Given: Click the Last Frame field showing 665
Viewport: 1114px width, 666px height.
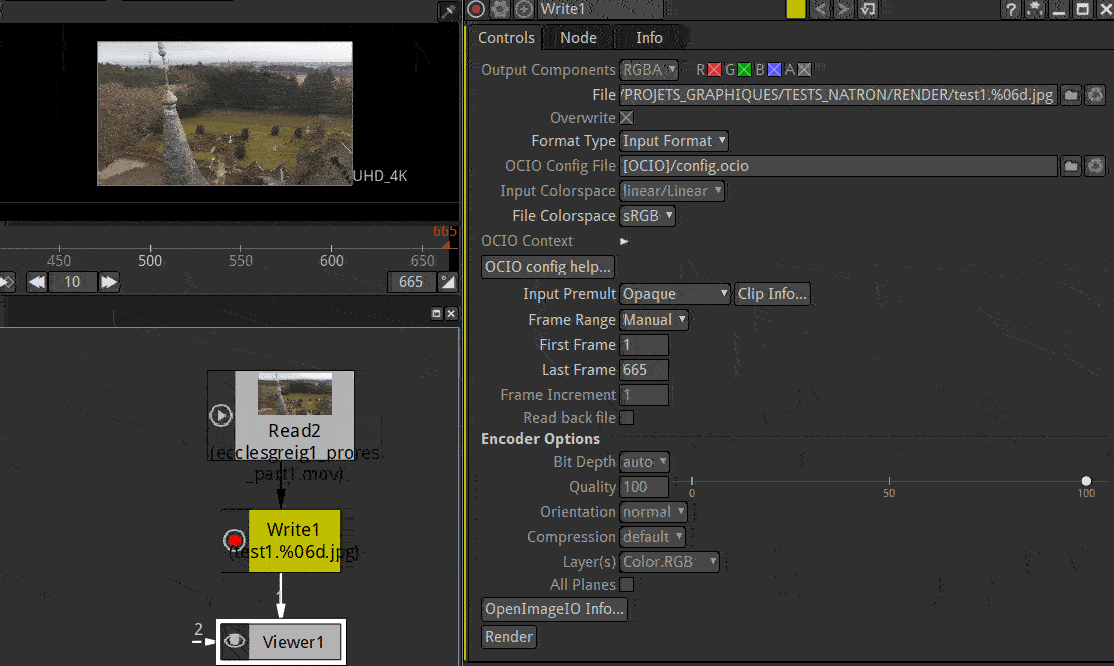Looking at the screenshot, I should pyautogui.click(x=644, y=370).
